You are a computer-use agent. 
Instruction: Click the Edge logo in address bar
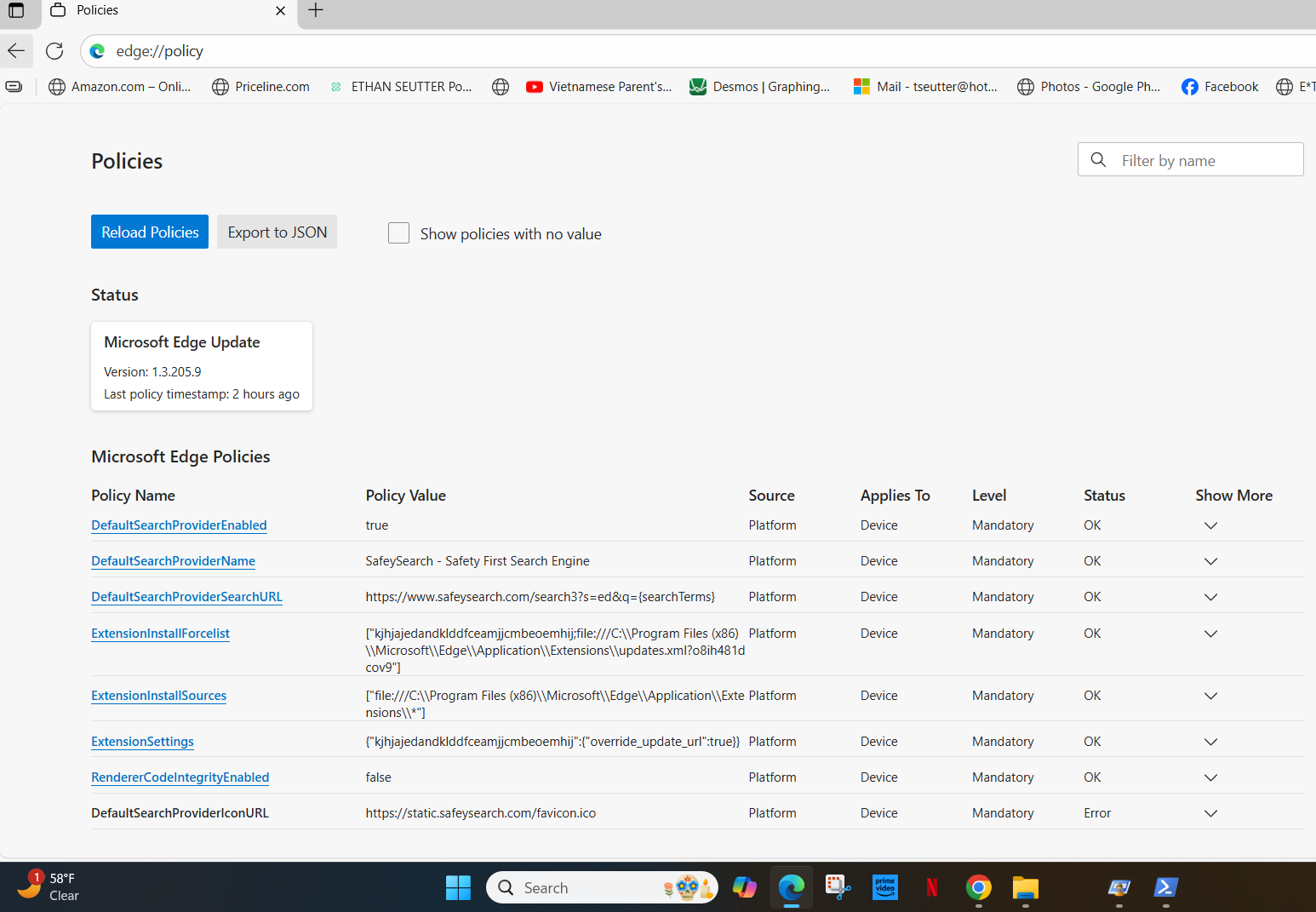[98, 51]
